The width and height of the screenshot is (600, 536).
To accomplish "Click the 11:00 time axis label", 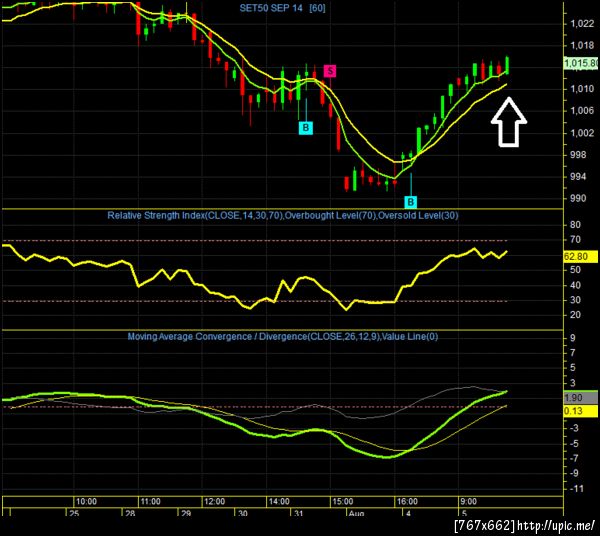I will (150, 502).
